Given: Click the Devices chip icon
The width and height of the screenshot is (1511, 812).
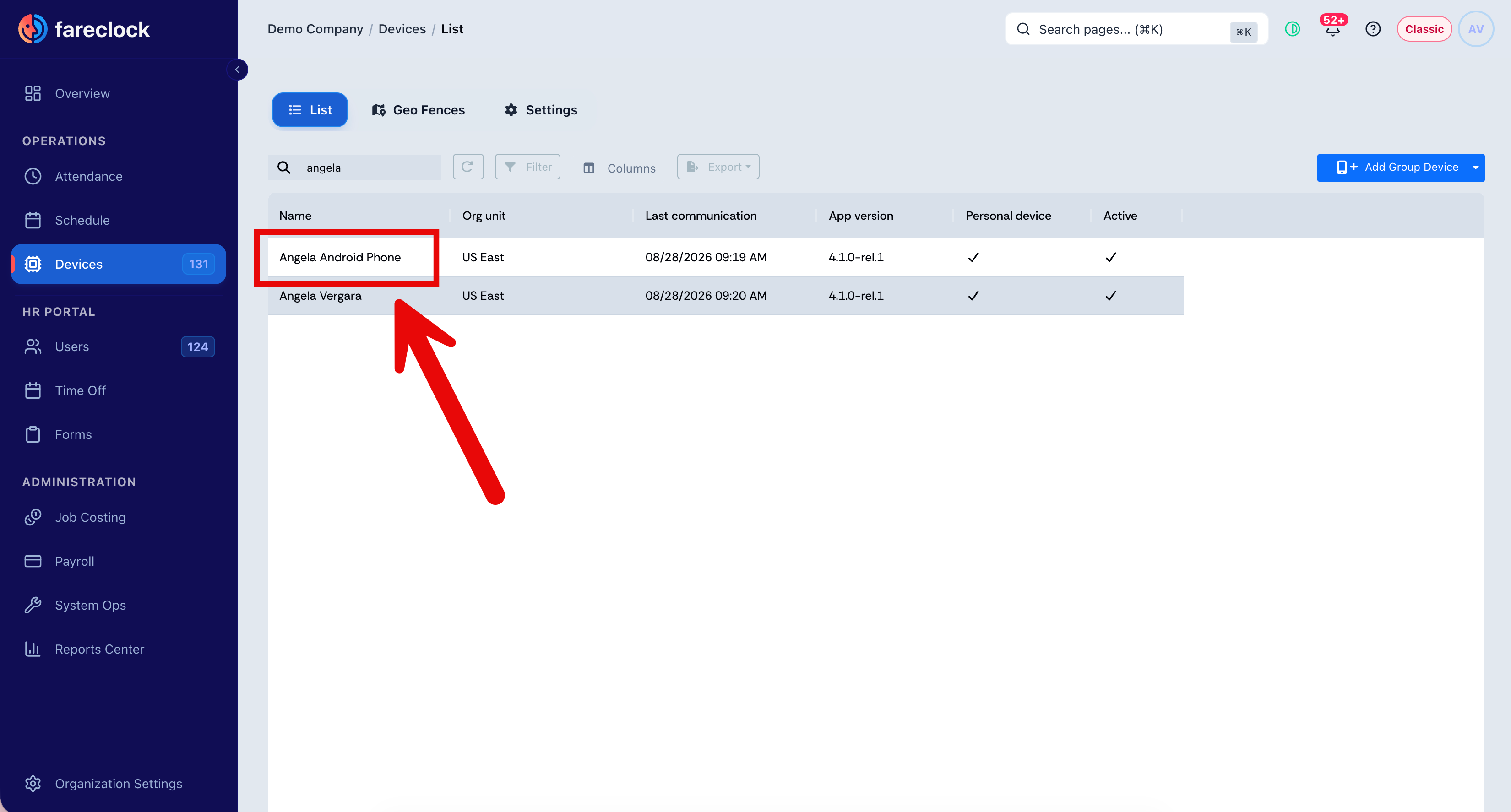Looking at the screenshot, I should click(x=33, y=265).
